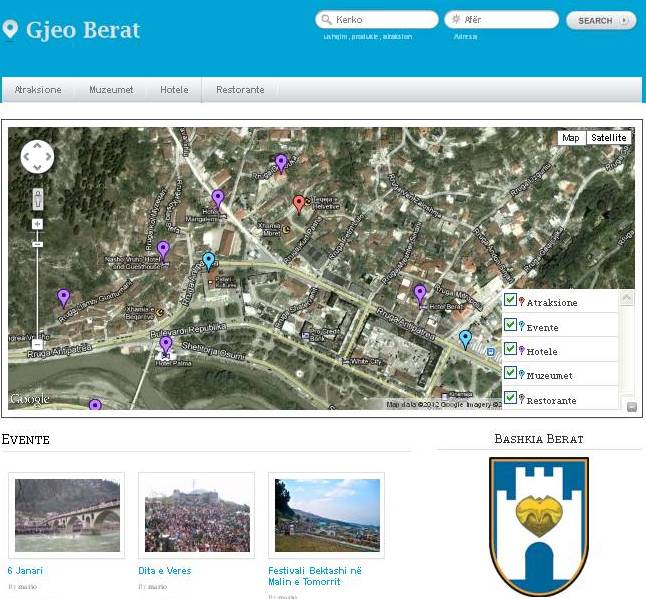Disable the Hotele markers checkbox

pyautogui.click(x=510, y=349)
